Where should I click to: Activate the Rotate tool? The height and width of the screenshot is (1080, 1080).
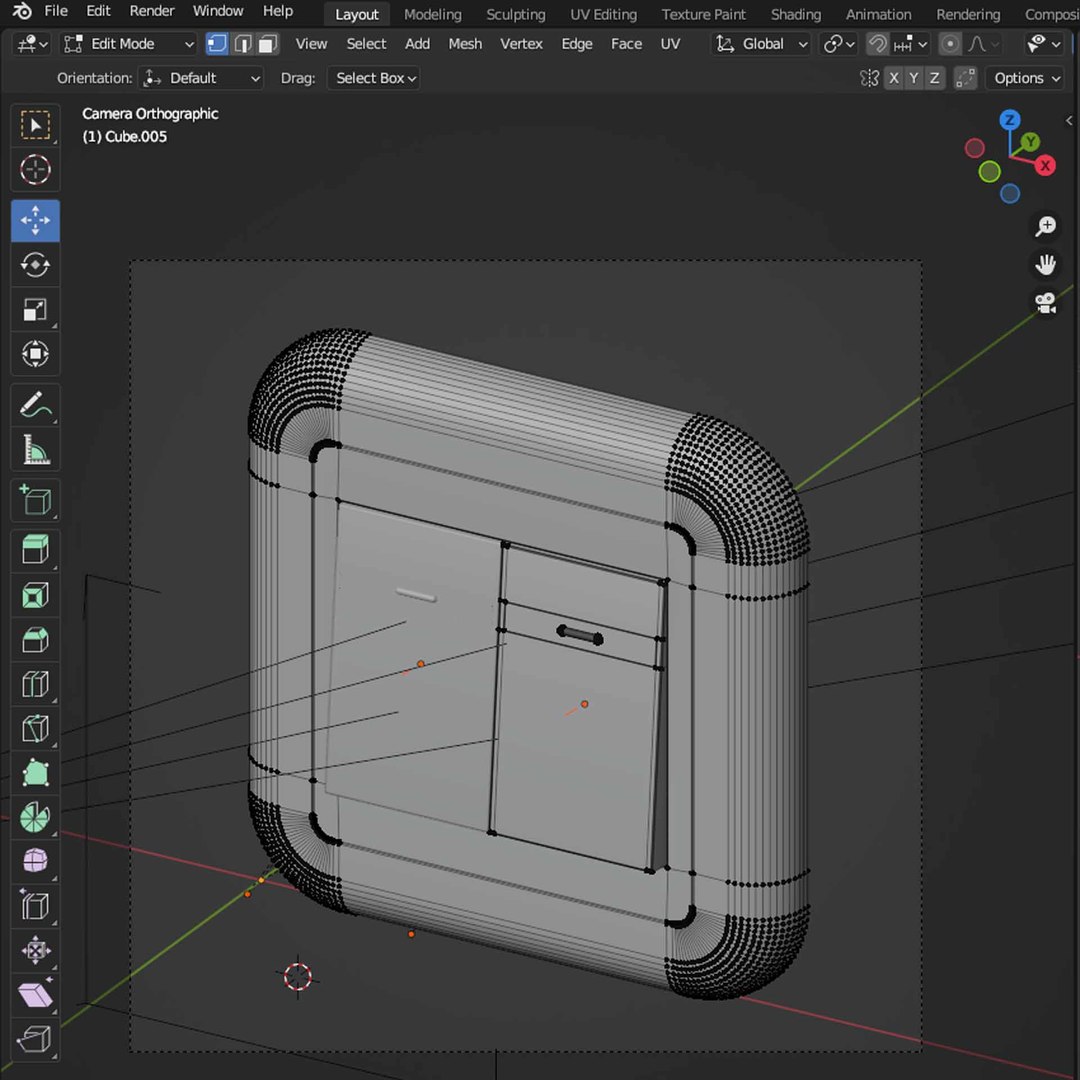click(35, 265)
